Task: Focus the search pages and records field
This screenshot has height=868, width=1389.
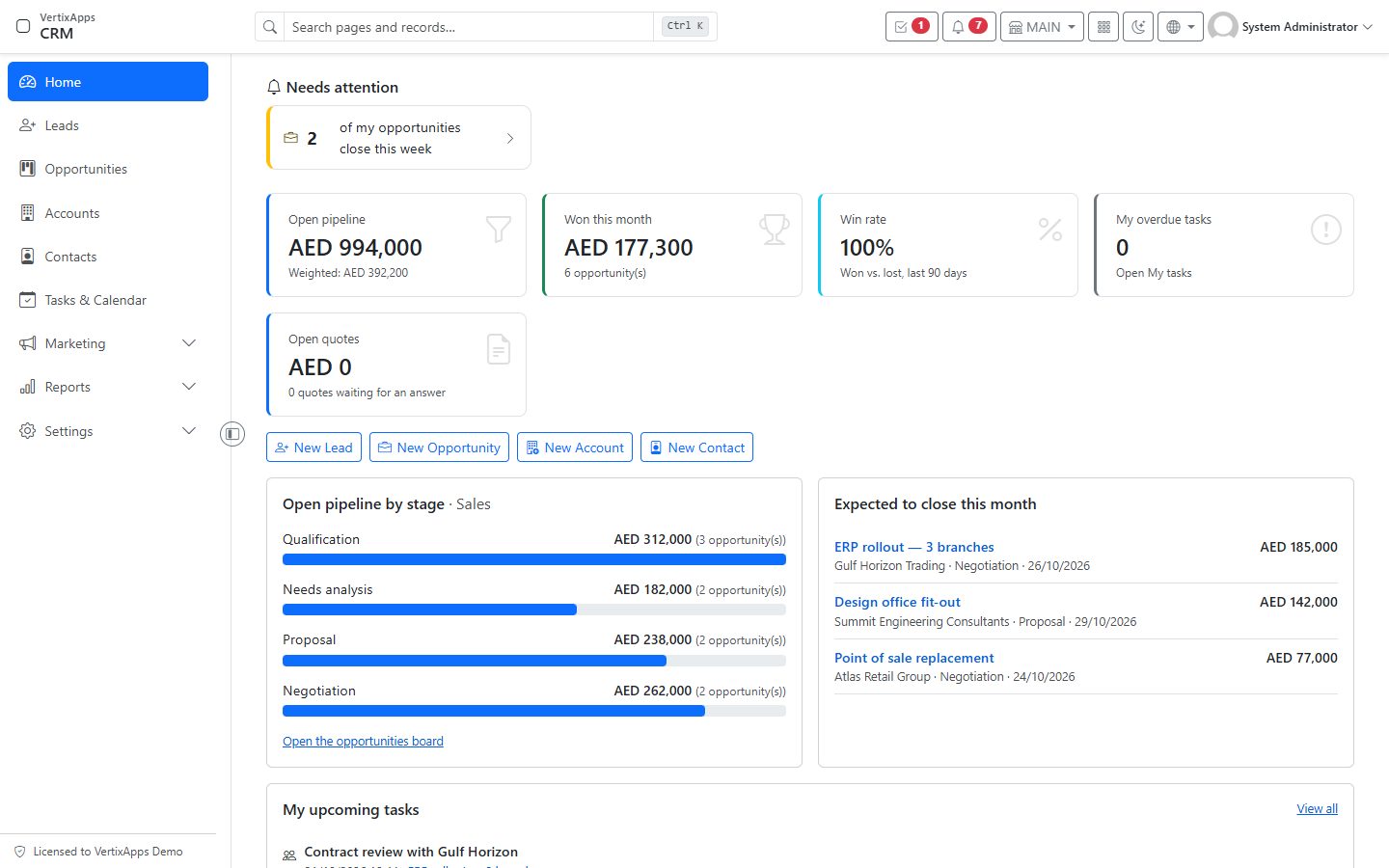Action: 469,27
